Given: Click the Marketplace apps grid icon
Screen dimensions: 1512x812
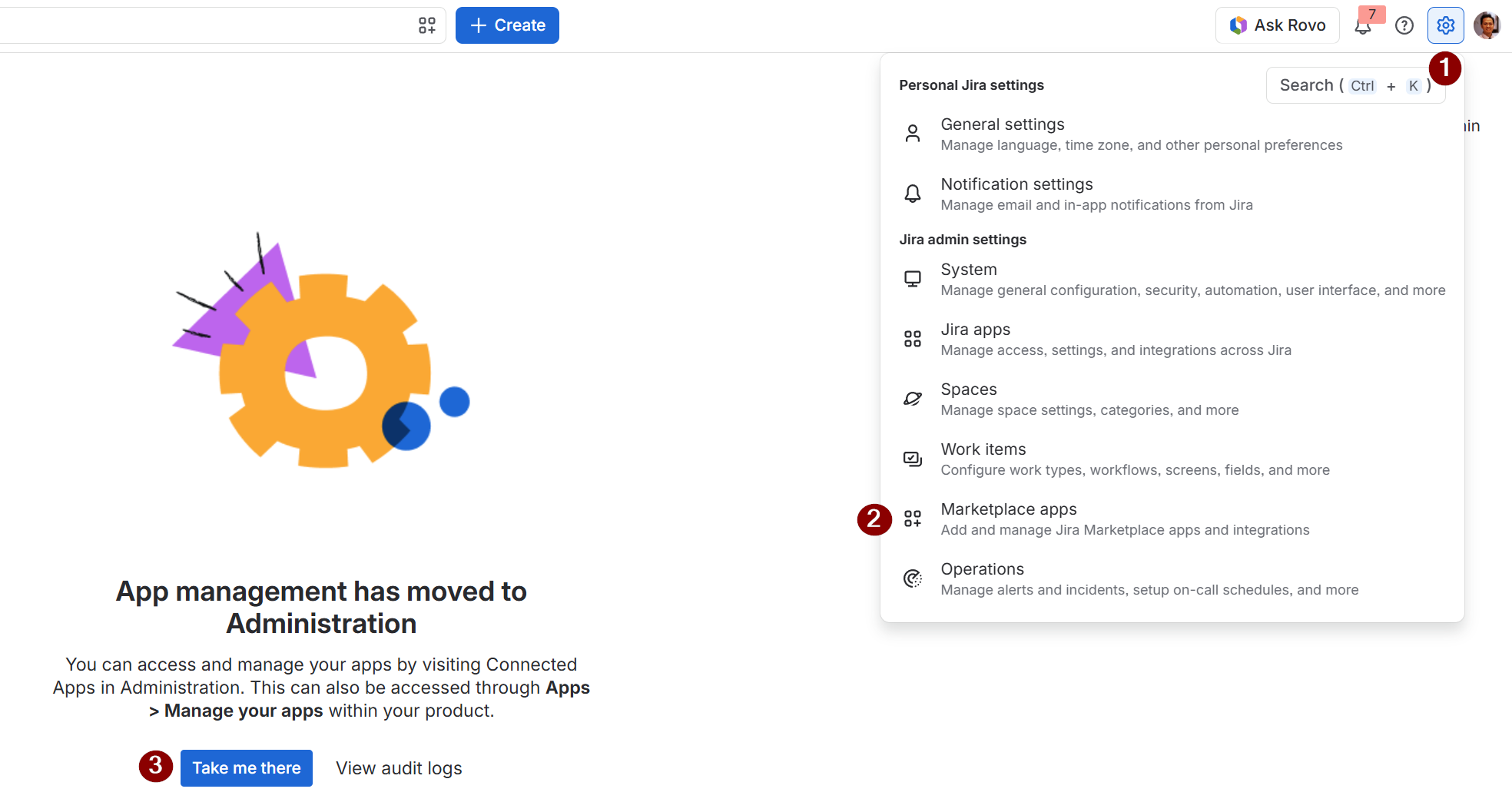Looking at the screenshot, I should [912, 519].
